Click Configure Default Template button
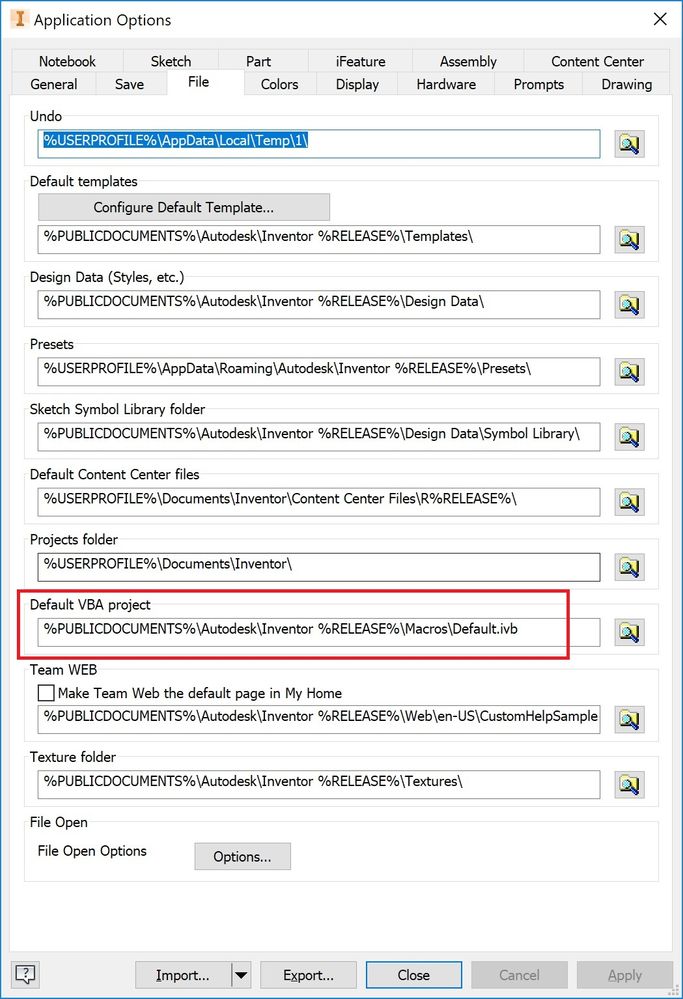The height and width of the screenshot is (999, 683). tap(183, 207)
